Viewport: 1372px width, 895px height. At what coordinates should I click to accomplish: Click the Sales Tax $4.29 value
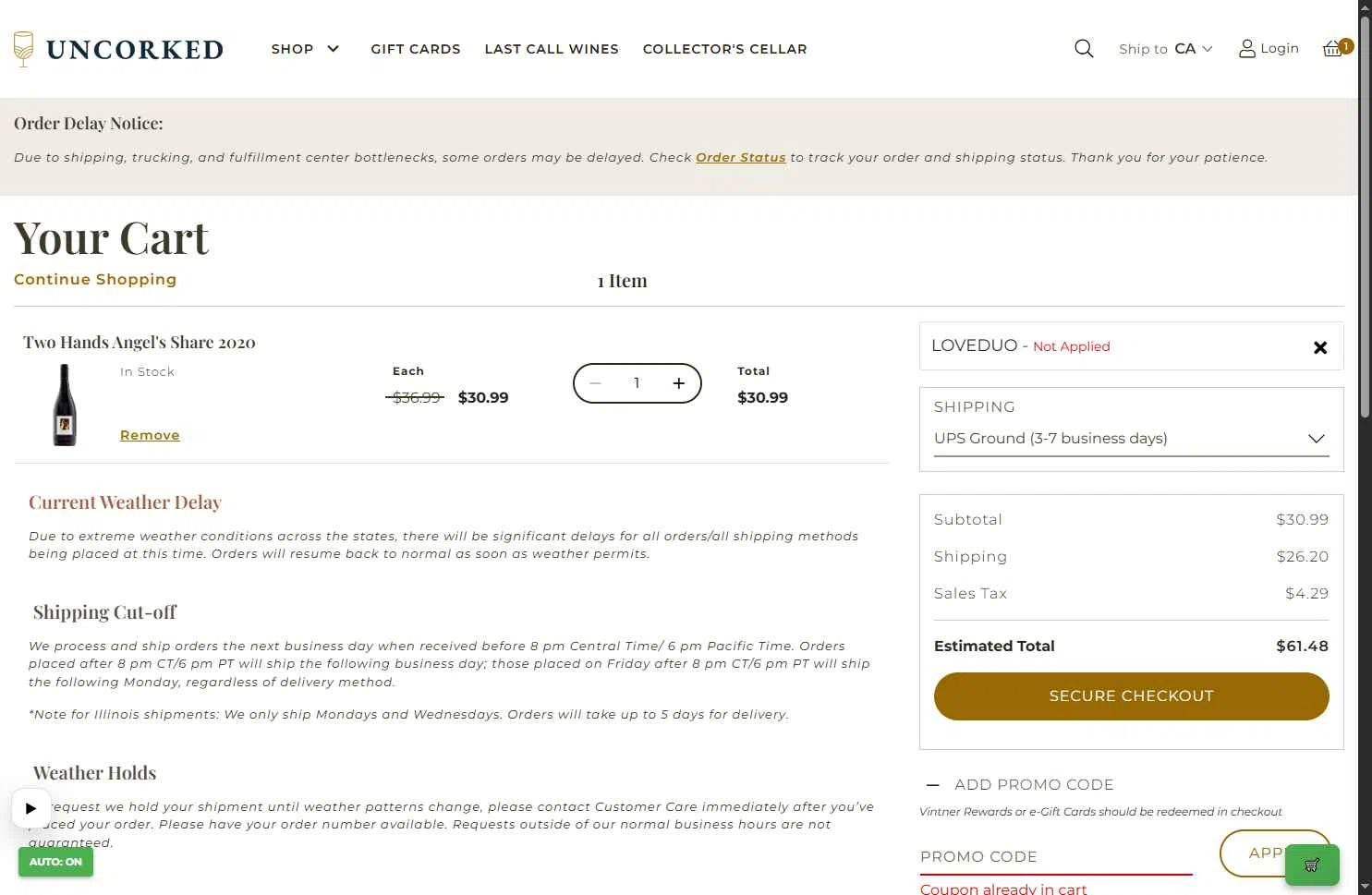1306,594
